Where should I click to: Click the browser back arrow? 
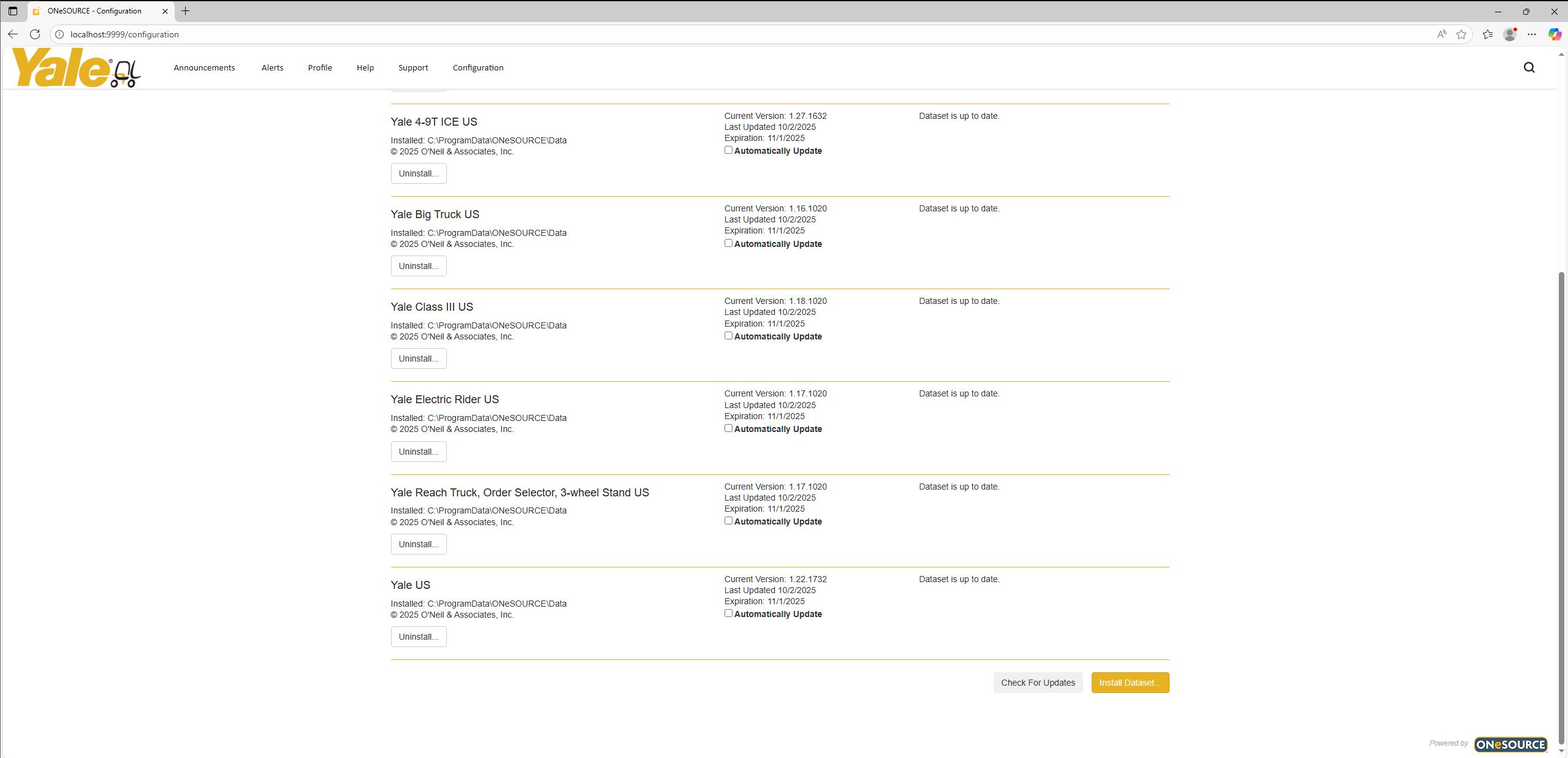pos(13,34)
